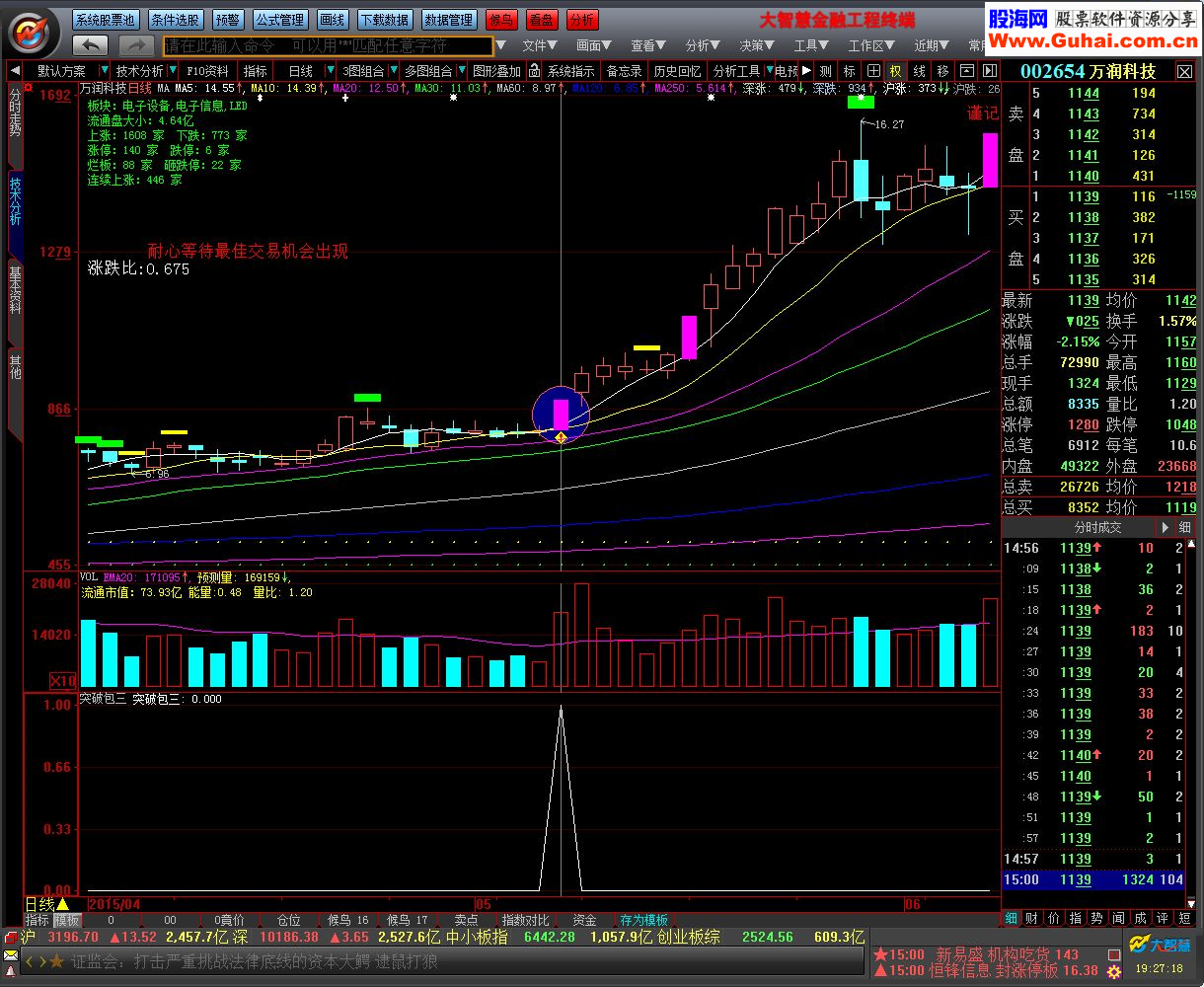Close the quote panel with X icon
This screenshot has height=987, width=1204.
point(1184,72)
